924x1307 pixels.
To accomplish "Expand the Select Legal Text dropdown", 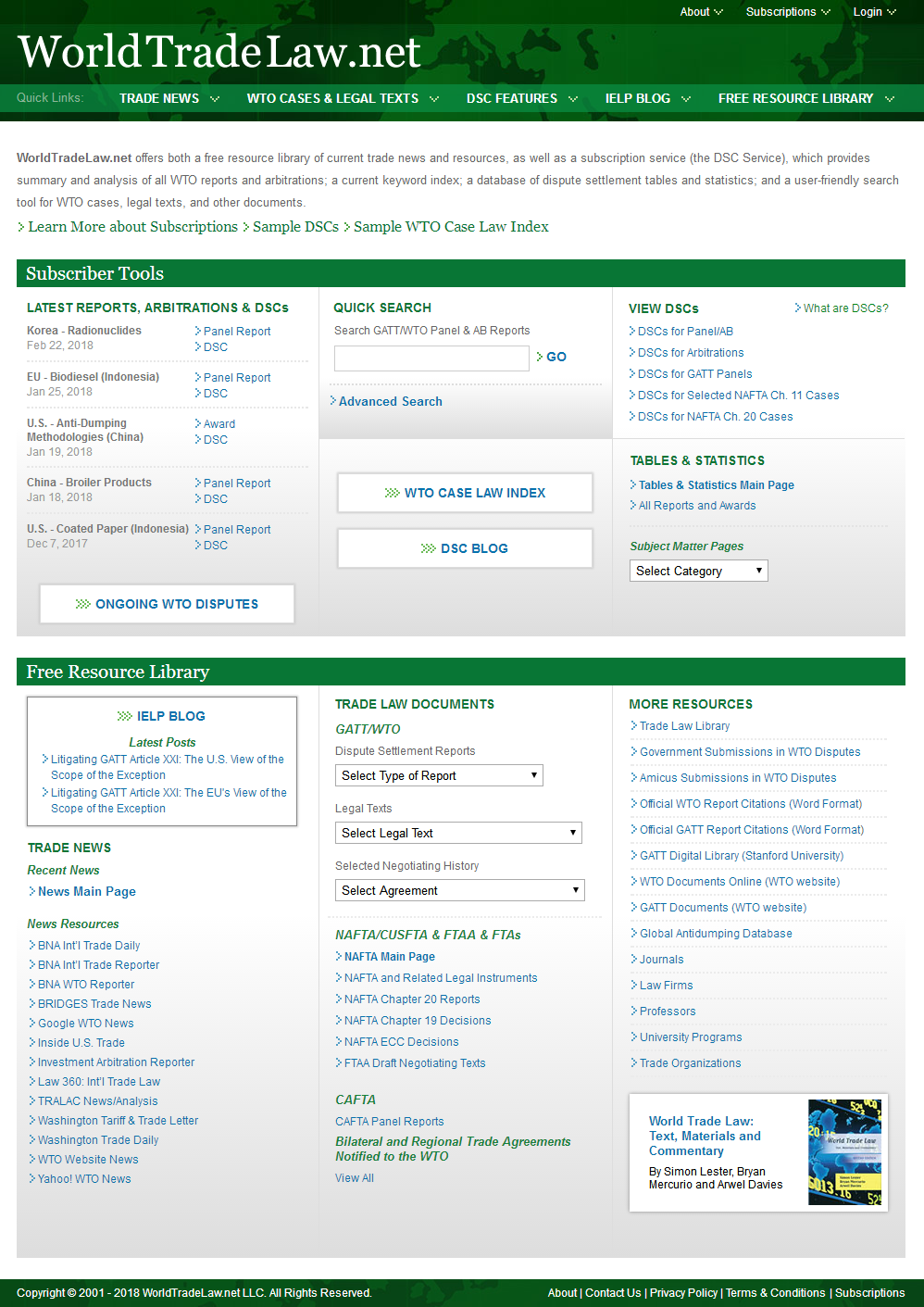I will pos(458,833).
